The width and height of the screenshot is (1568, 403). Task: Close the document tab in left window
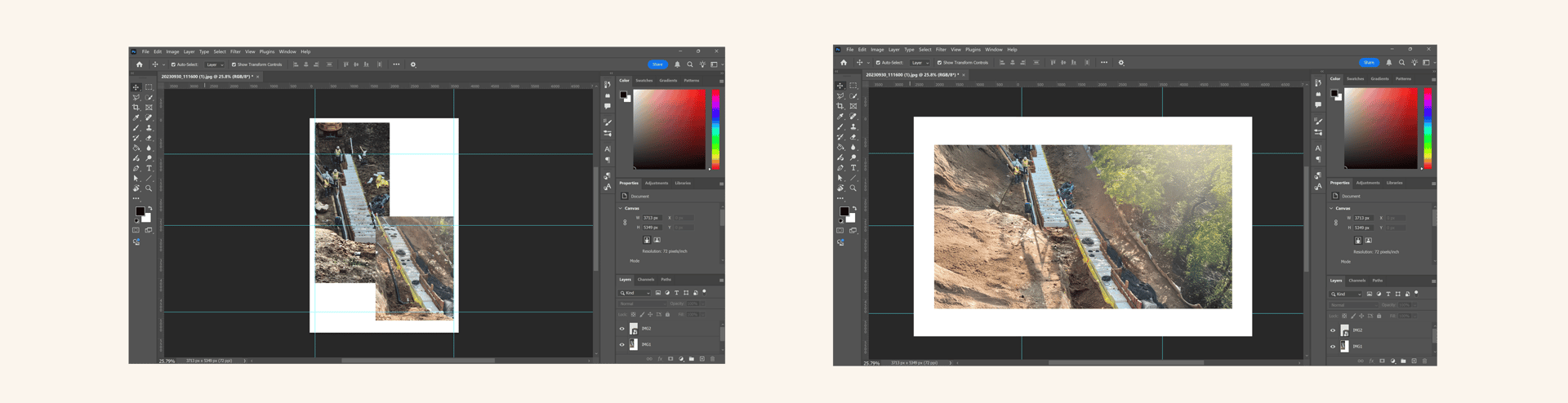pos(258,77)
